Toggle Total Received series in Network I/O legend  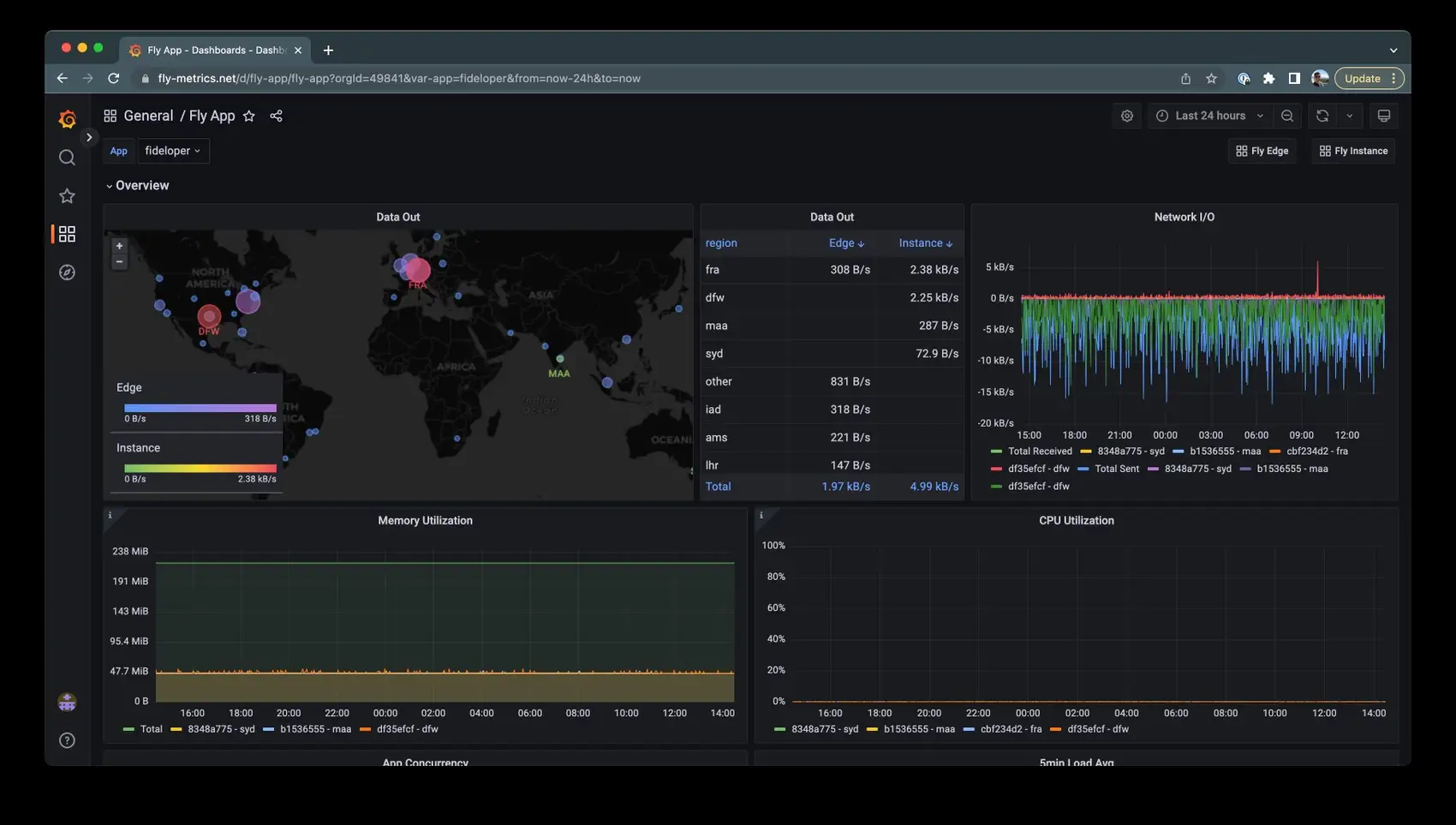tap(1039, 451)
